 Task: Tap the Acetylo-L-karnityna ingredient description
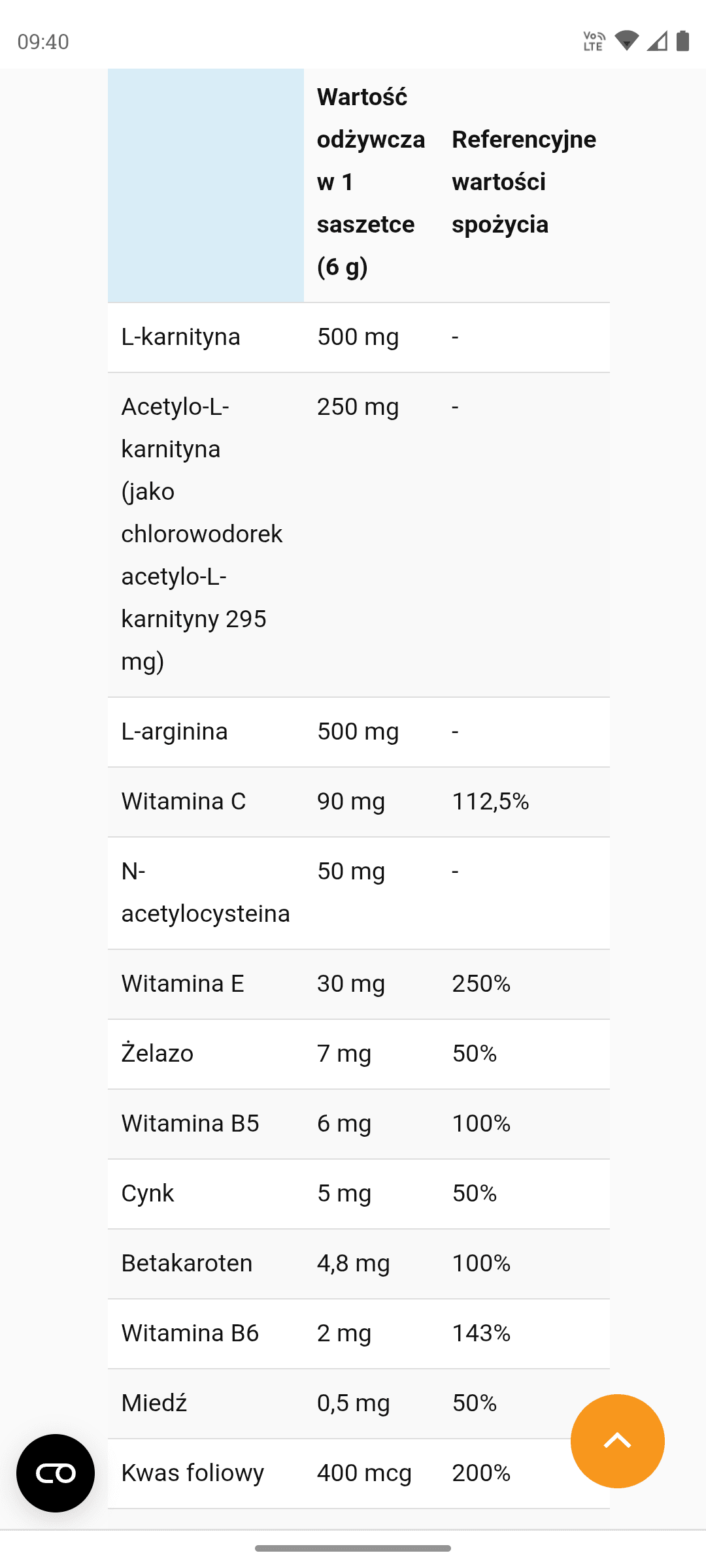click(201, 534)
